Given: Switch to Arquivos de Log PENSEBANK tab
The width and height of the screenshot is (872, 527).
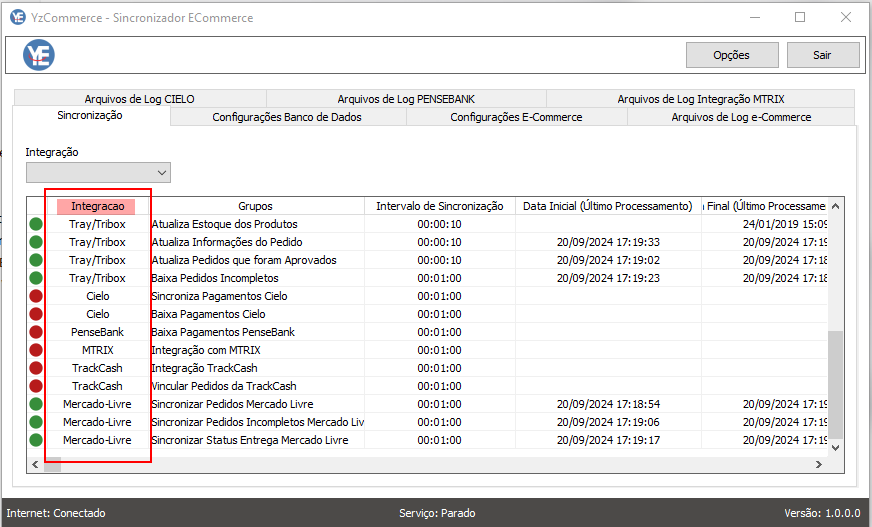Looking at the screenshot, I should tap(406, 99).
